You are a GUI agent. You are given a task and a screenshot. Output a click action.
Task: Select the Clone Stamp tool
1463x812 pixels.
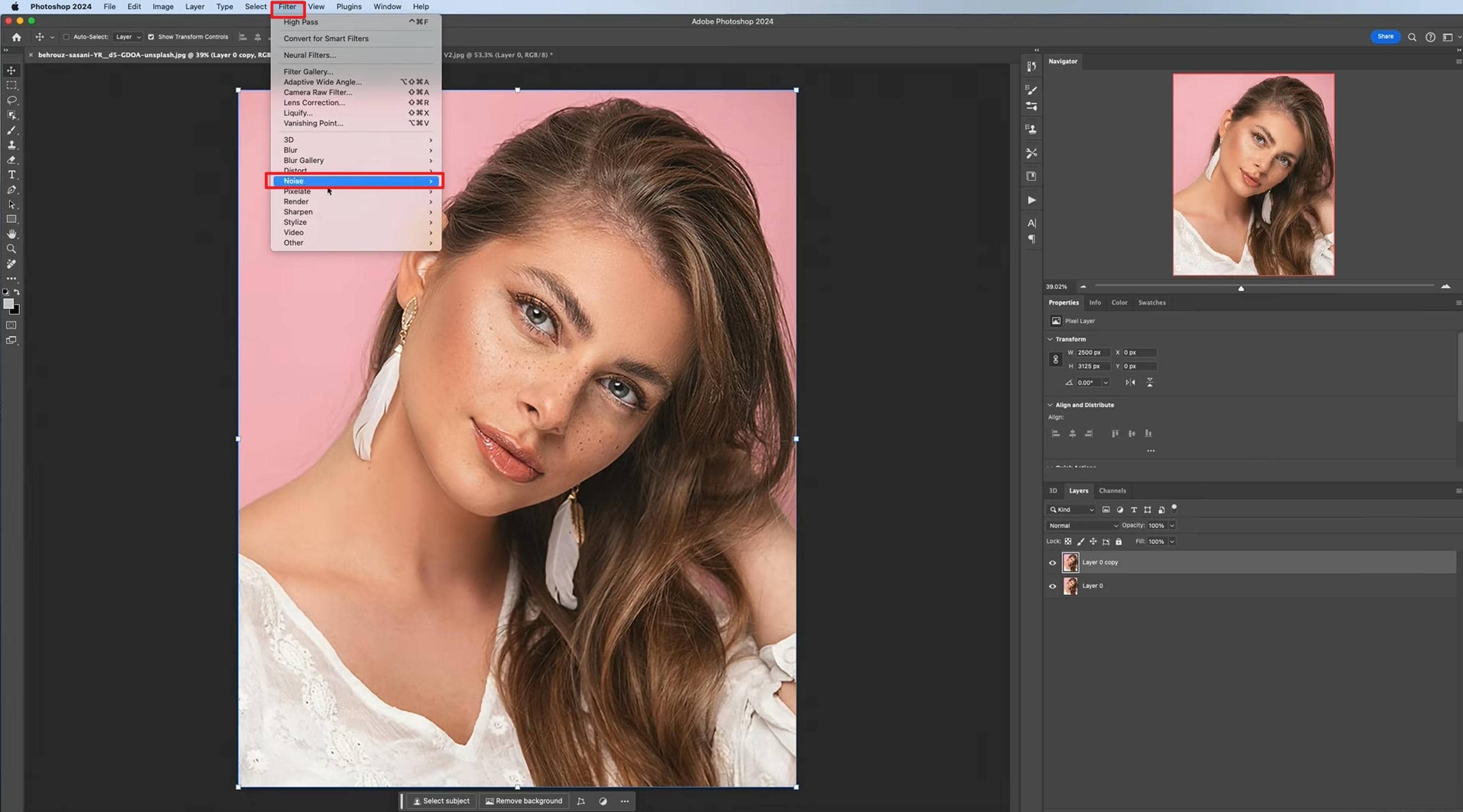coord(11,145)
